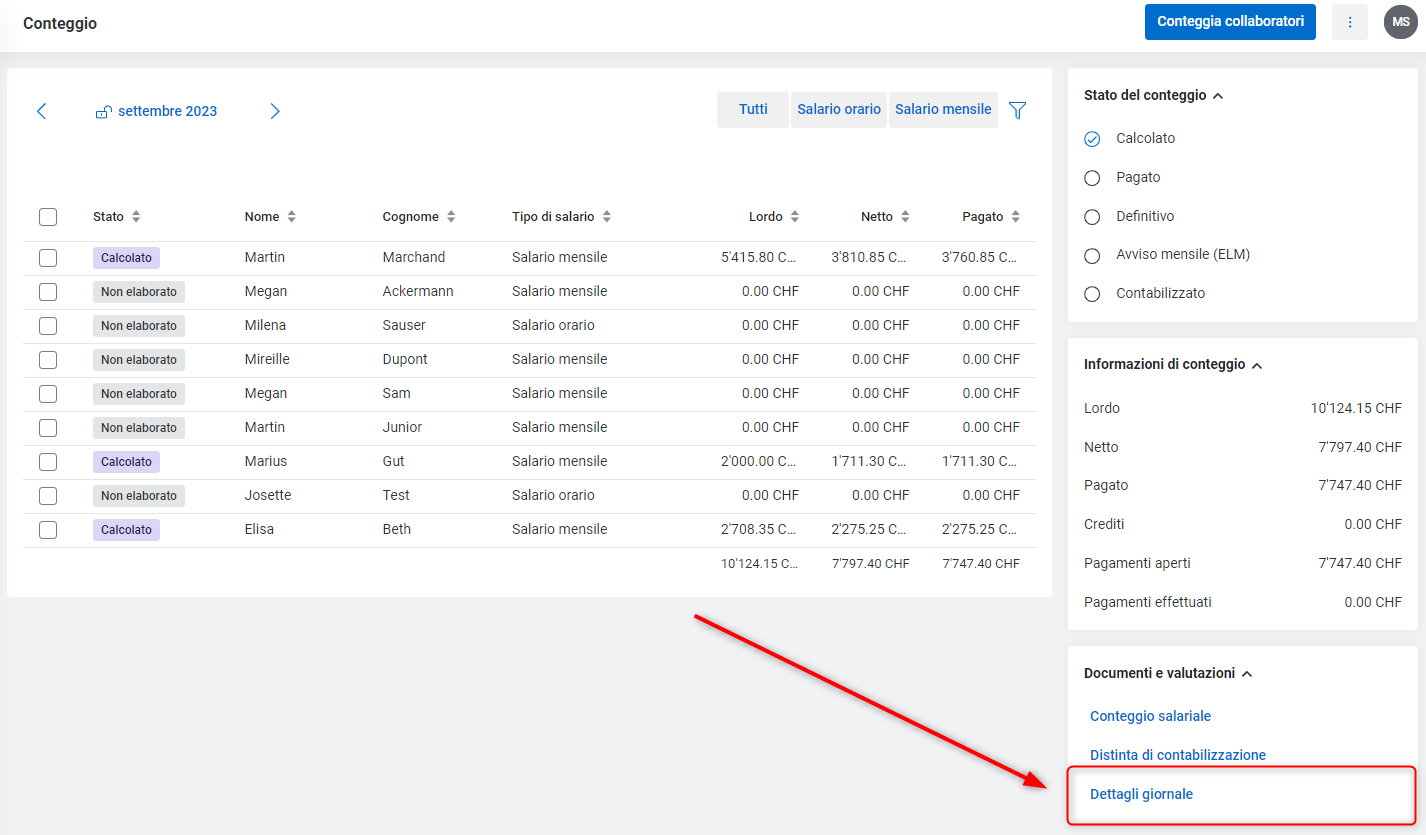The width and height of the screenshot is (1426, 835).
Task: Go to previous month with left chevron
Action: (x=41, y=111)
